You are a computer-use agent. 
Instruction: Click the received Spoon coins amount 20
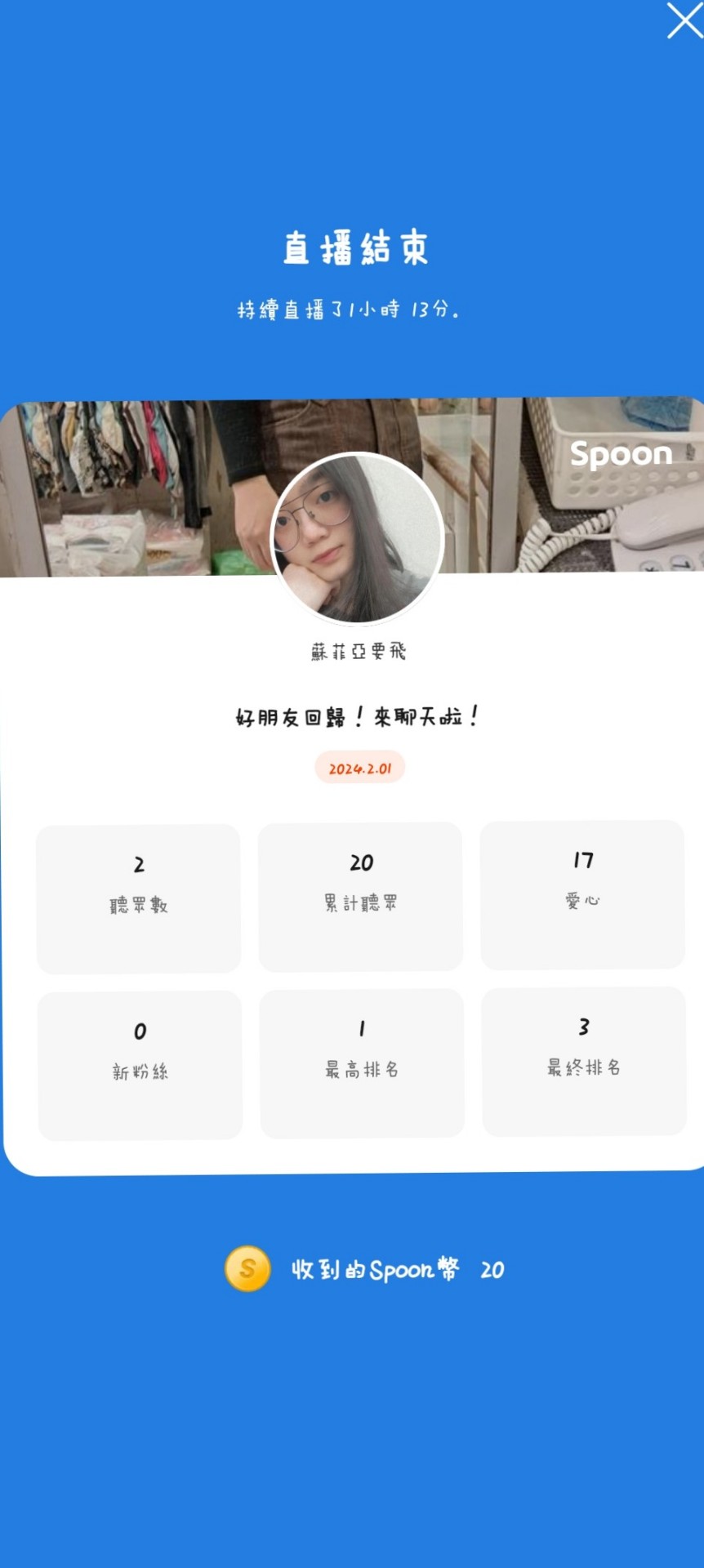coord(492,1270)
